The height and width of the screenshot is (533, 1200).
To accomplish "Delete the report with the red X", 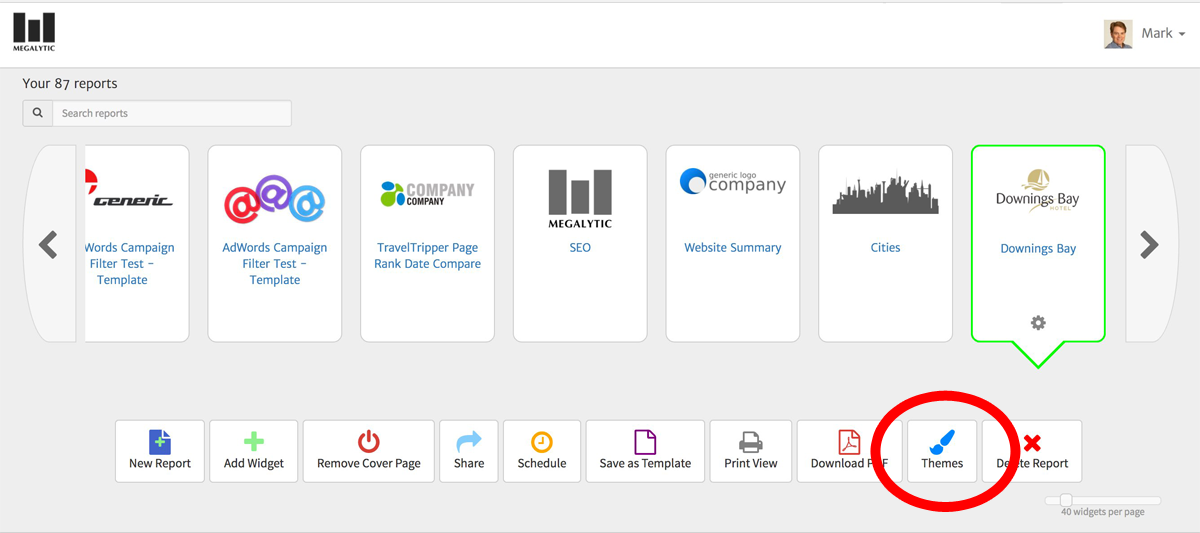I will click(x=1032, y=451).
